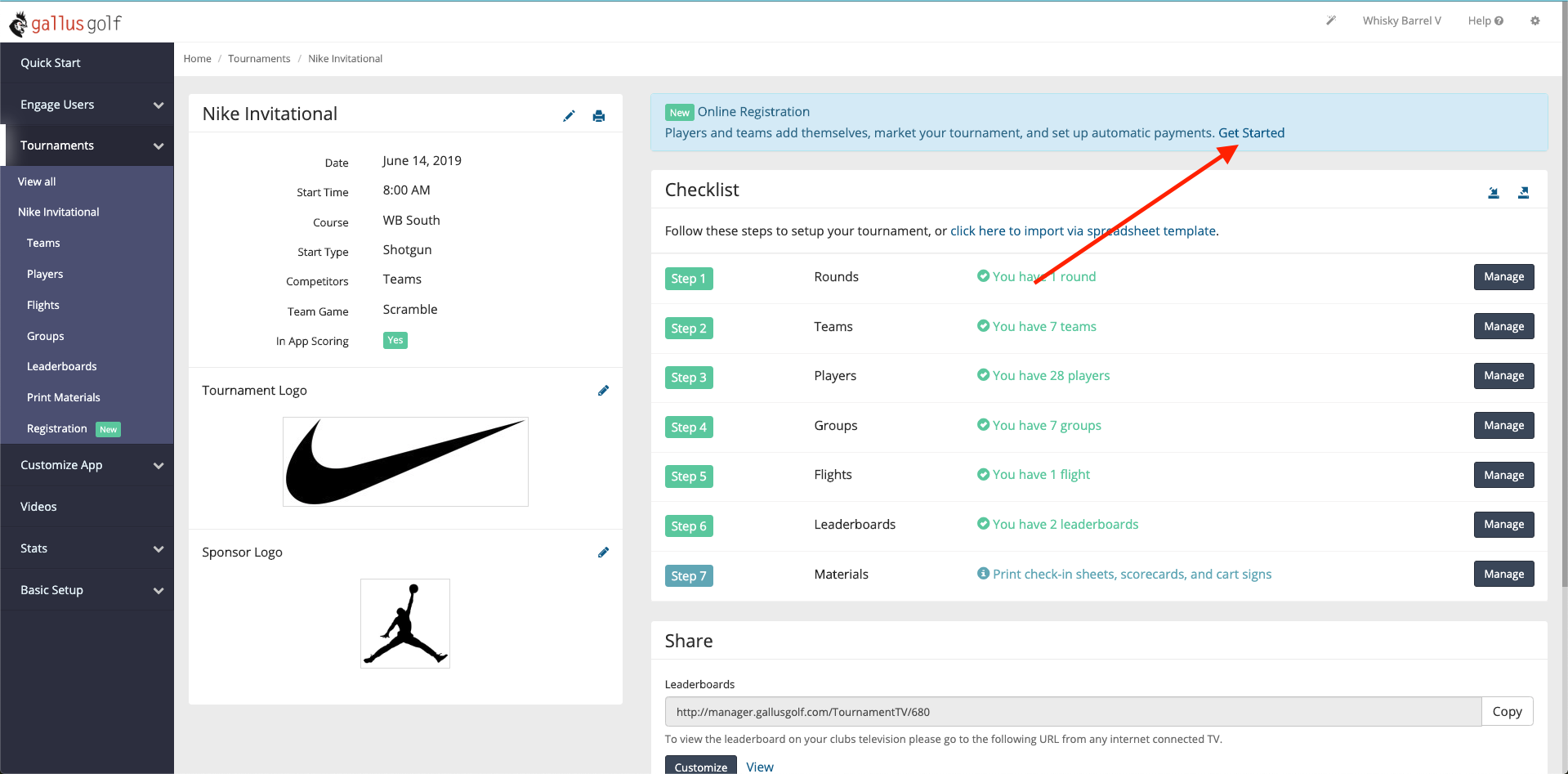
Task: Click the leaderboard TournamentTV URL field
Action: click(1073, 712)
